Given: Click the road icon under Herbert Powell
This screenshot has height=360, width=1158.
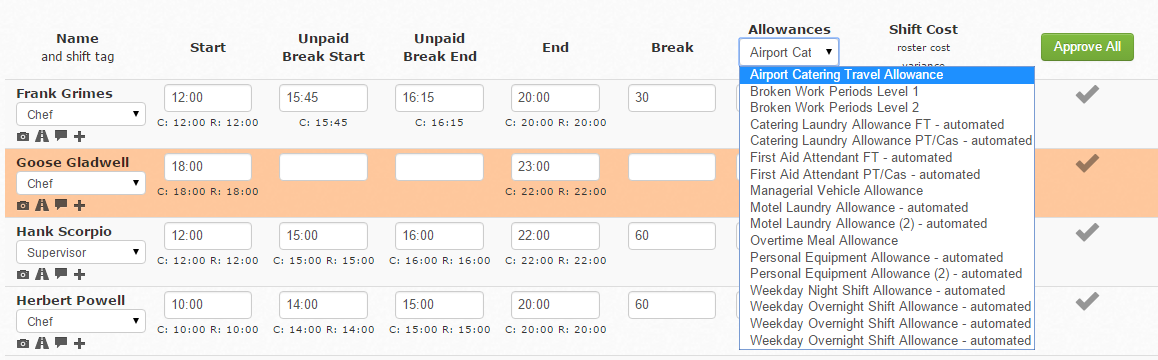Looking at the screenshot, I should (42, 343).
